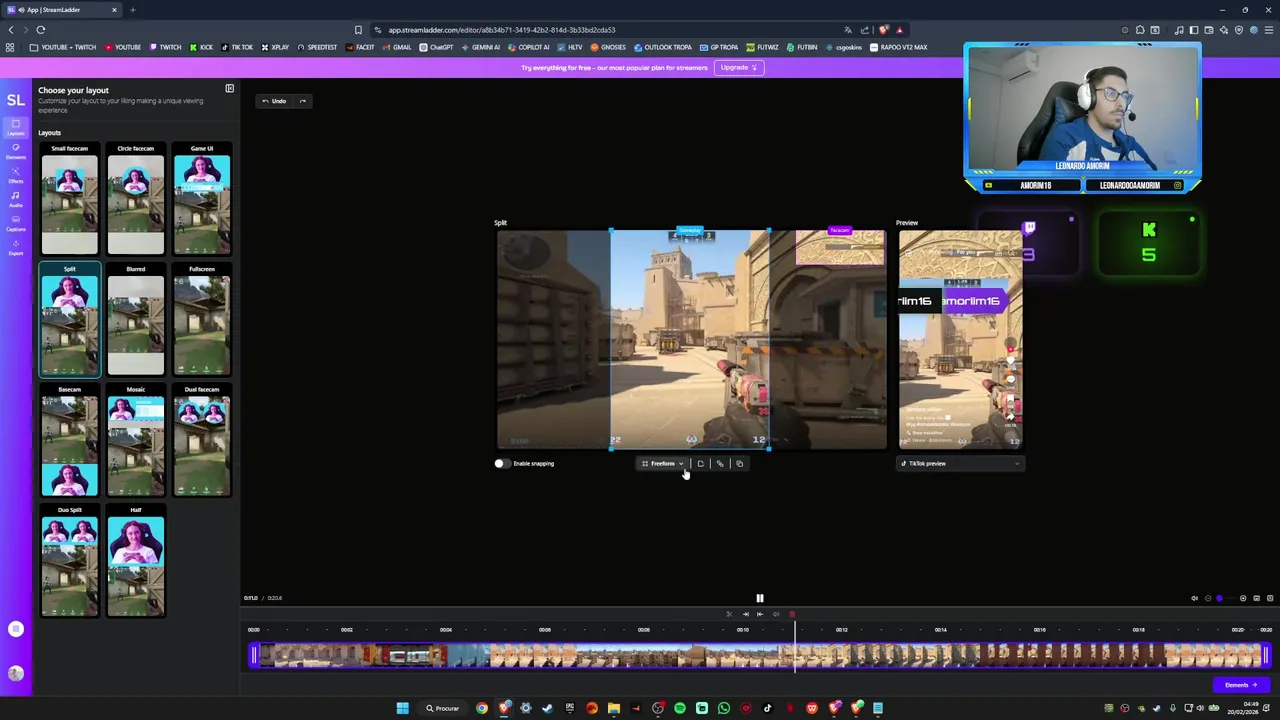Open the Layouts sidebar section
This screenshot has width=1280, height=720.
tap(16, 127)
